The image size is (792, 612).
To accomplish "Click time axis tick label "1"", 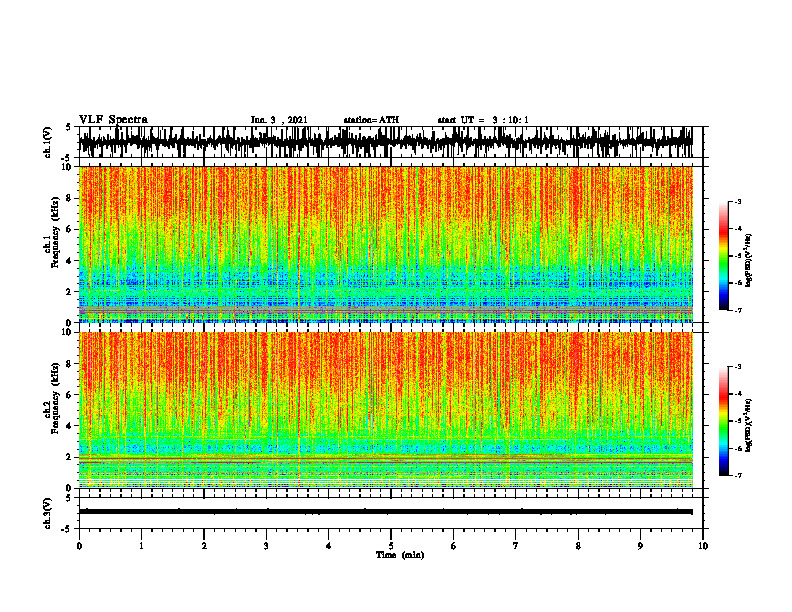I will tap(141, 546).
